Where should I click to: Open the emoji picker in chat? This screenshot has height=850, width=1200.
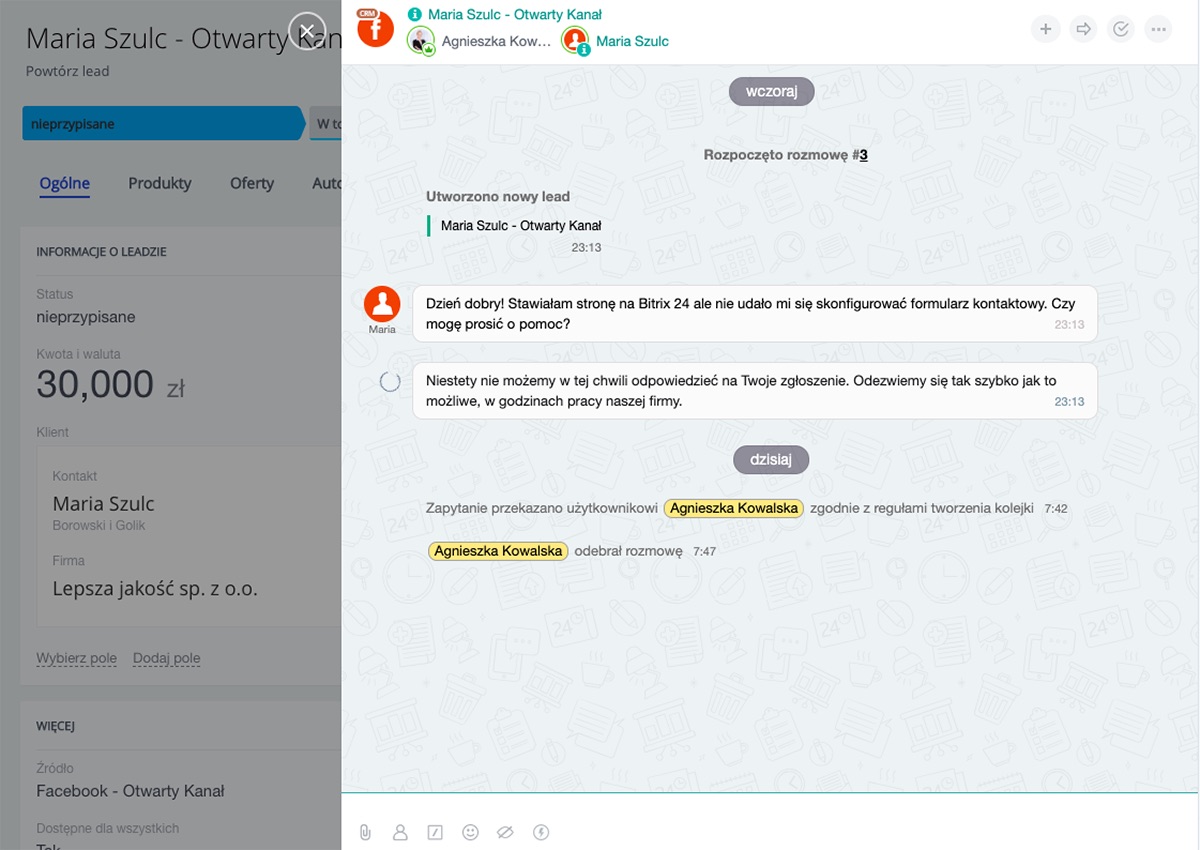470,831
